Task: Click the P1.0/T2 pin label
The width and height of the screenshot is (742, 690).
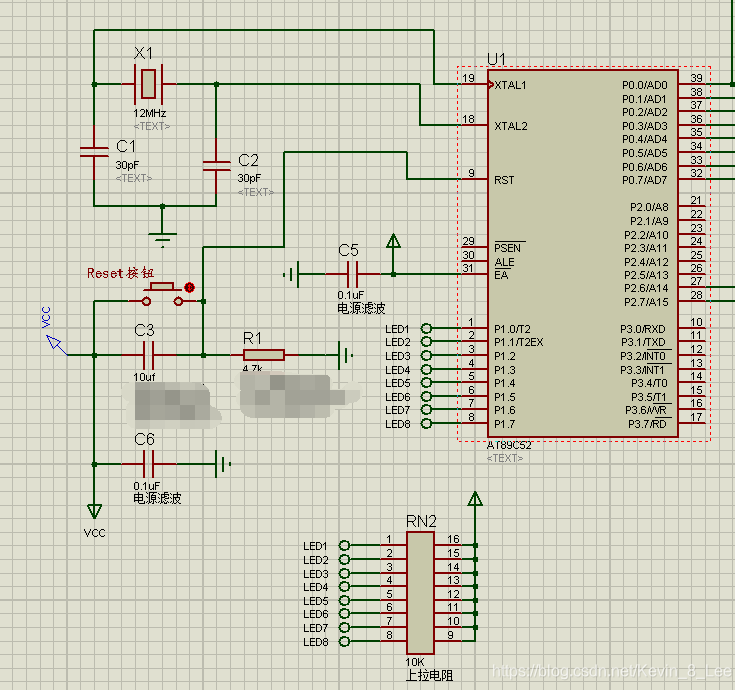Action: (x=512, y=329)
